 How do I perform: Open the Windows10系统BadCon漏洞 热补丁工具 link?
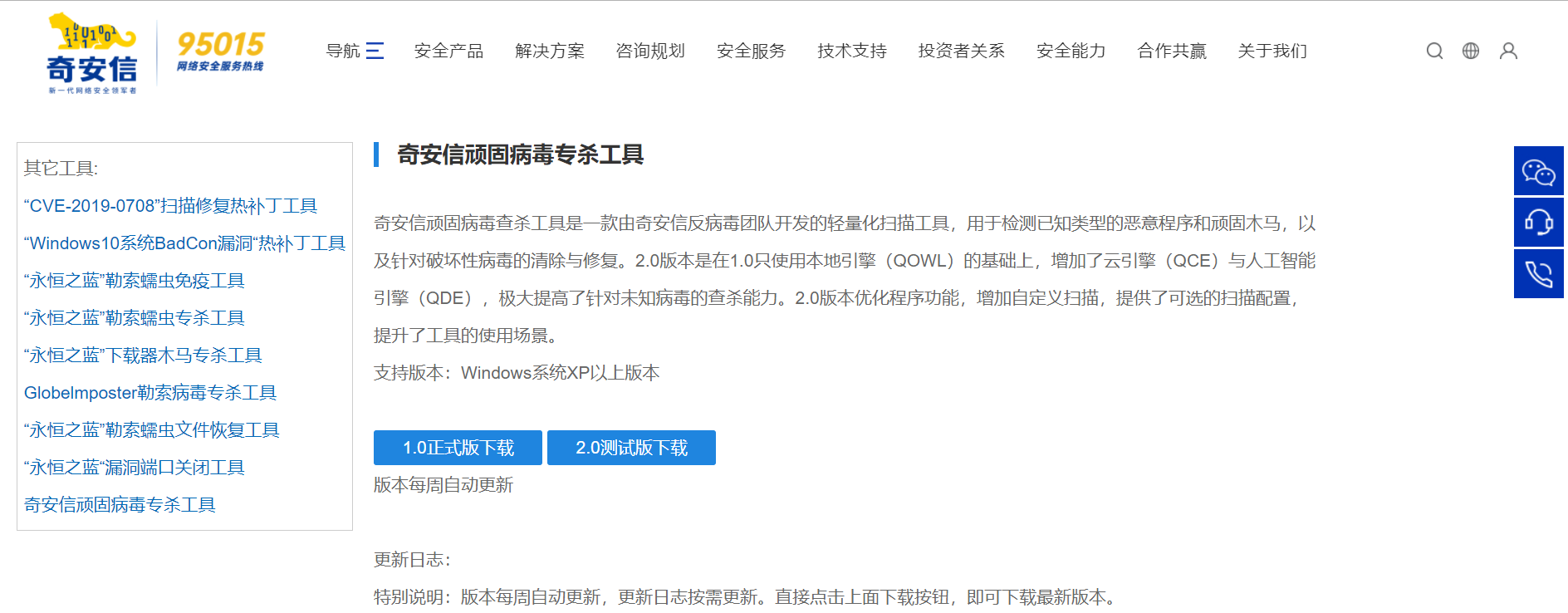point(184,243)
